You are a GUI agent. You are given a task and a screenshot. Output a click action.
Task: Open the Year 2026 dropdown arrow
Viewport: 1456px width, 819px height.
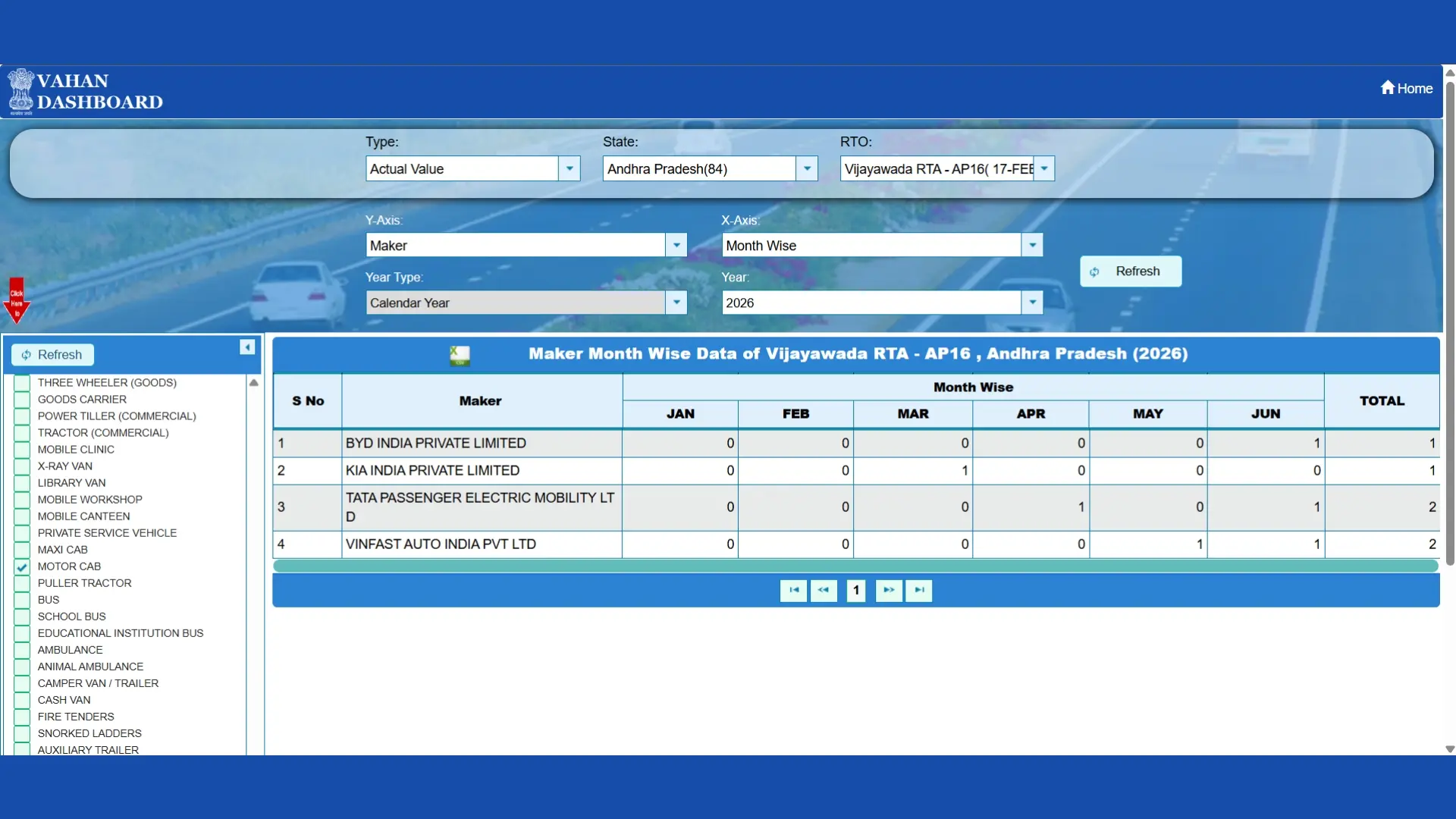(x=1032, y=303)
